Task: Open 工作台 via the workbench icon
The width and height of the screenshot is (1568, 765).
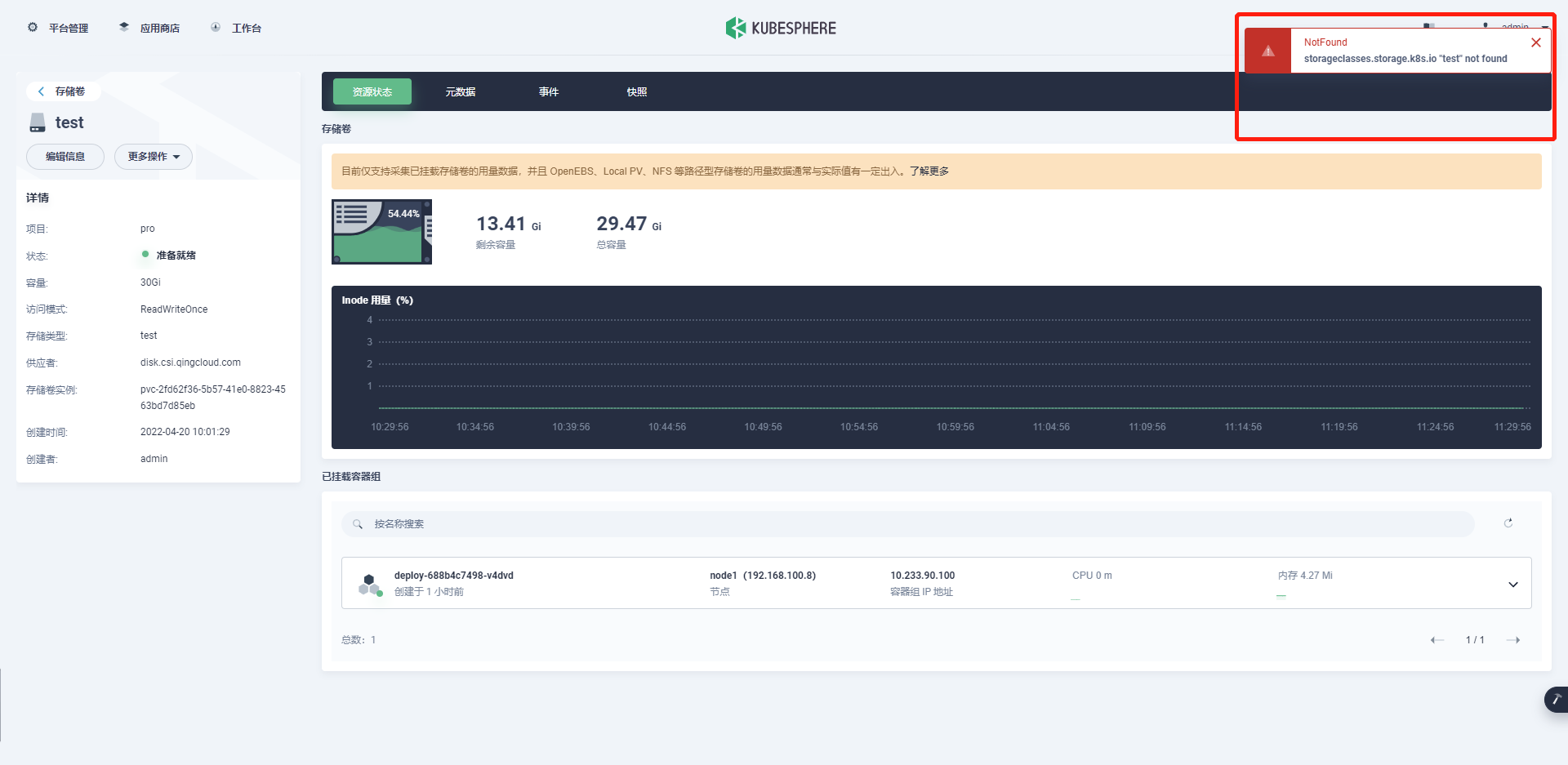Action: [215, 27]
